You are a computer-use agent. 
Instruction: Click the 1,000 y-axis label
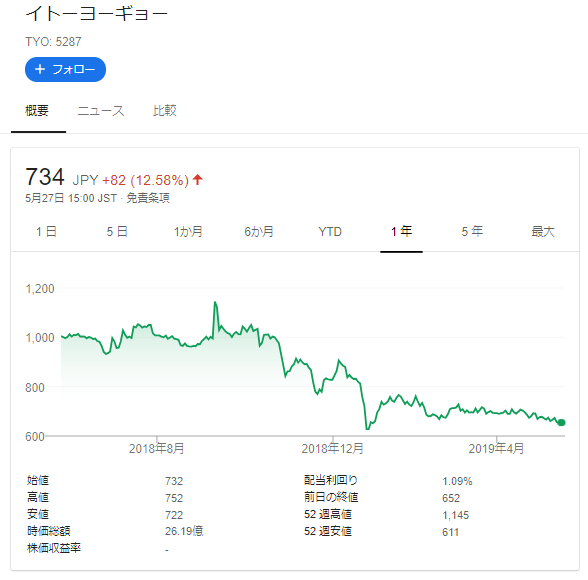pyautogui.click(x=40, y=338)
